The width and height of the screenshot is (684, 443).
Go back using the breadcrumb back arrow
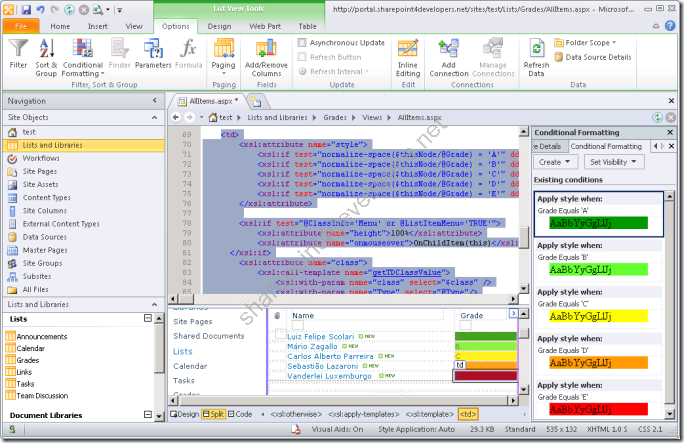[x=175, y=117]
